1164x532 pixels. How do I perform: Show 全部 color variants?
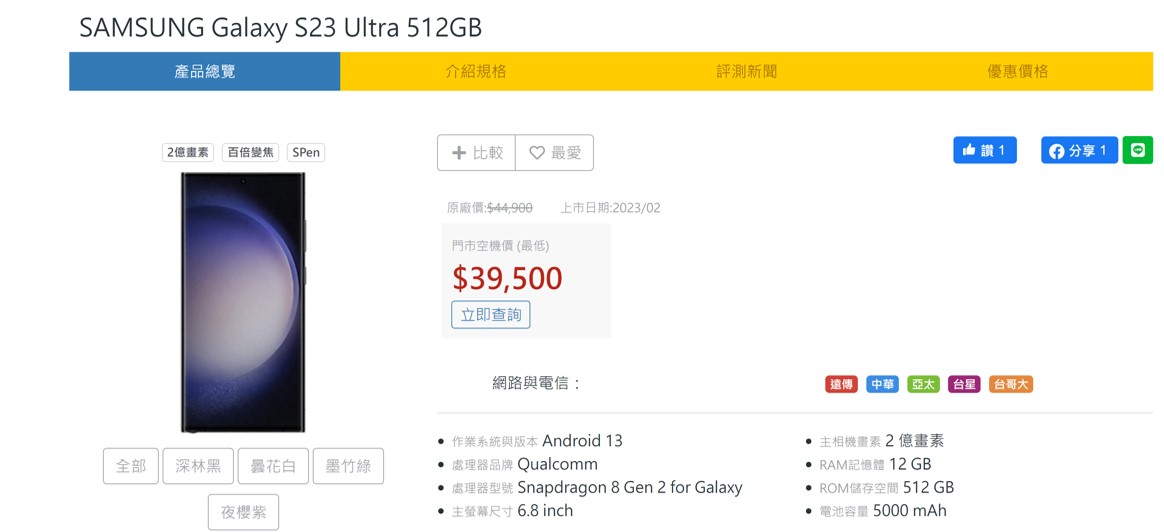point(131,466)
